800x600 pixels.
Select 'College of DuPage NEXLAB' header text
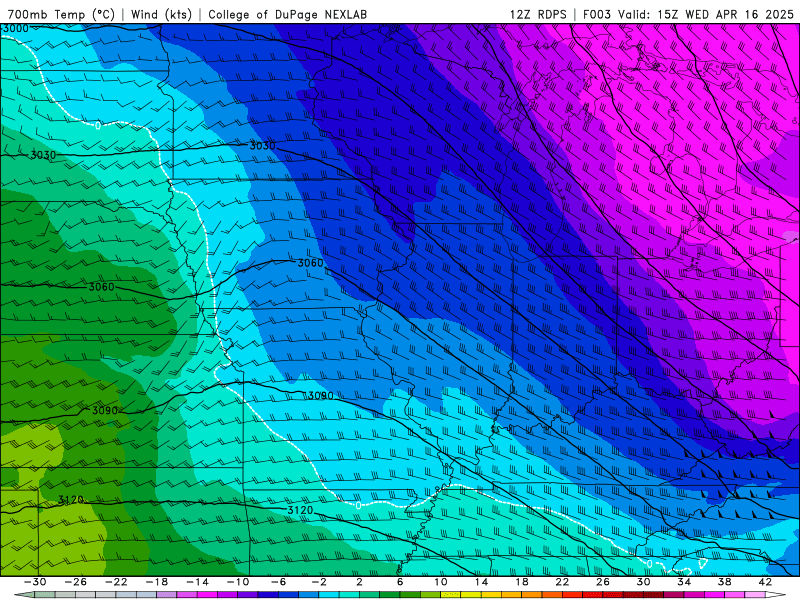tap(287, 14)
